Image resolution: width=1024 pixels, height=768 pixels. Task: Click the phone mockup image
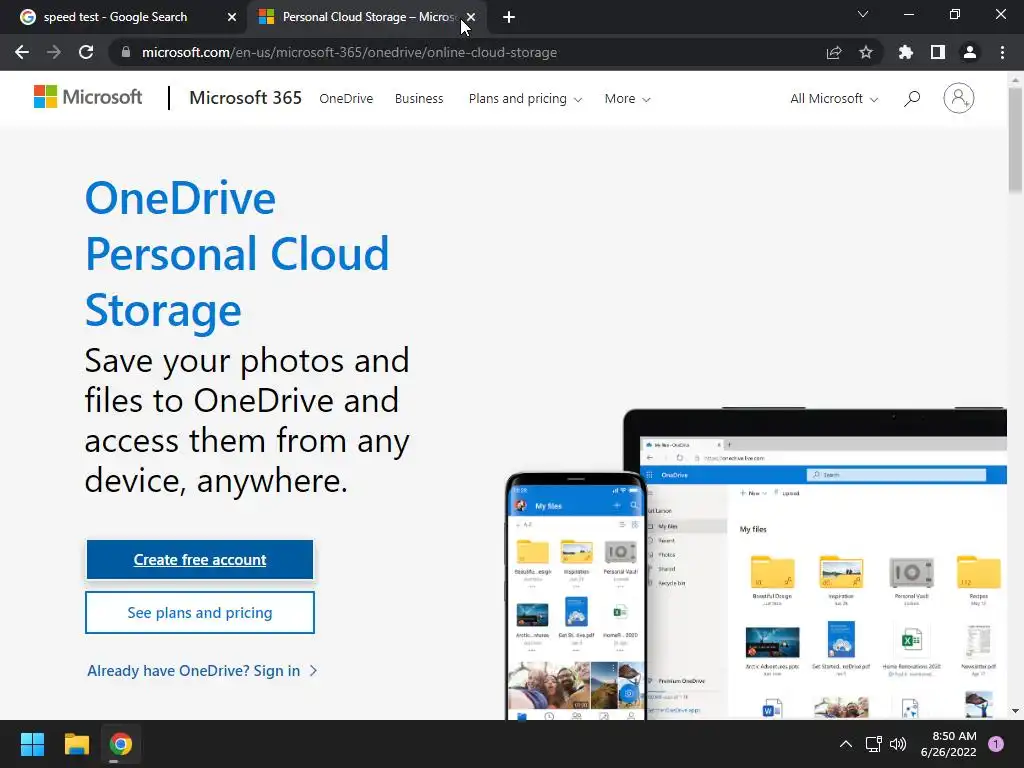pyautogui.click(x=576, y=596)
